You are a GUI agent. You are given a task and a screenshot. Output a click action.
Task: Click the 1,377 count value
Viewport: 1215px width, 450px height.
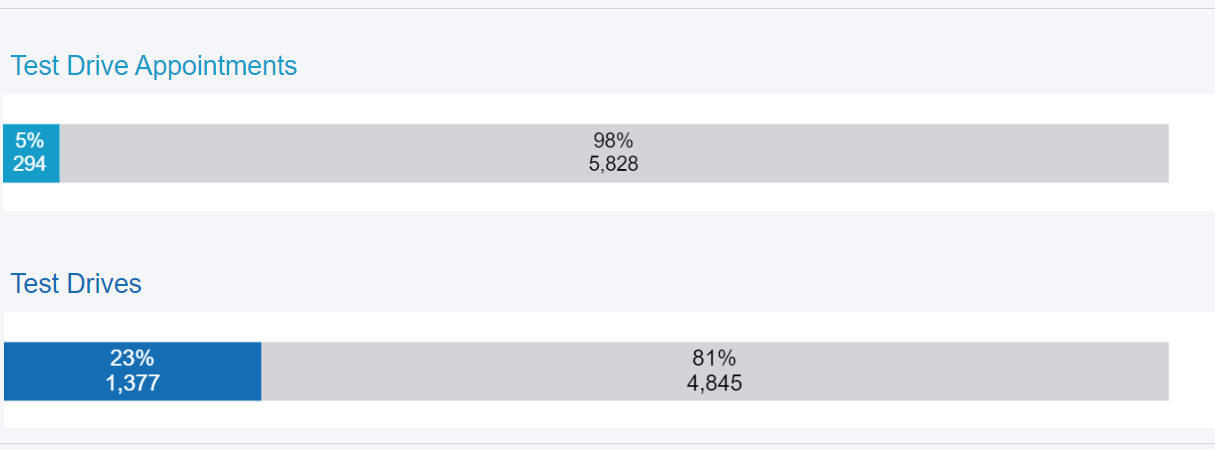point(132,382)
